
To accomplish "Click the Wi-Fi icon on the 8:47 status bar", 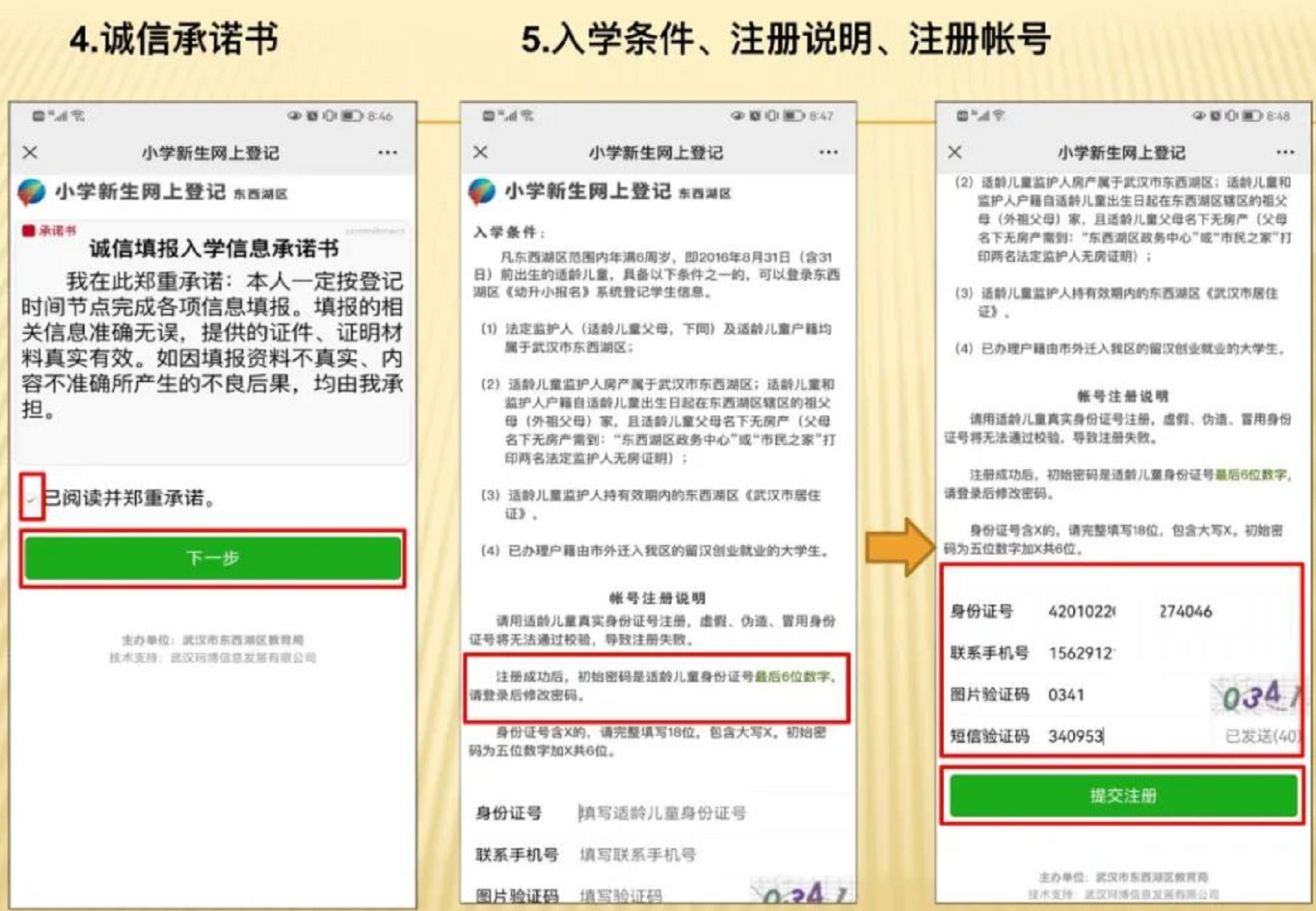I will tap(527, 116).
